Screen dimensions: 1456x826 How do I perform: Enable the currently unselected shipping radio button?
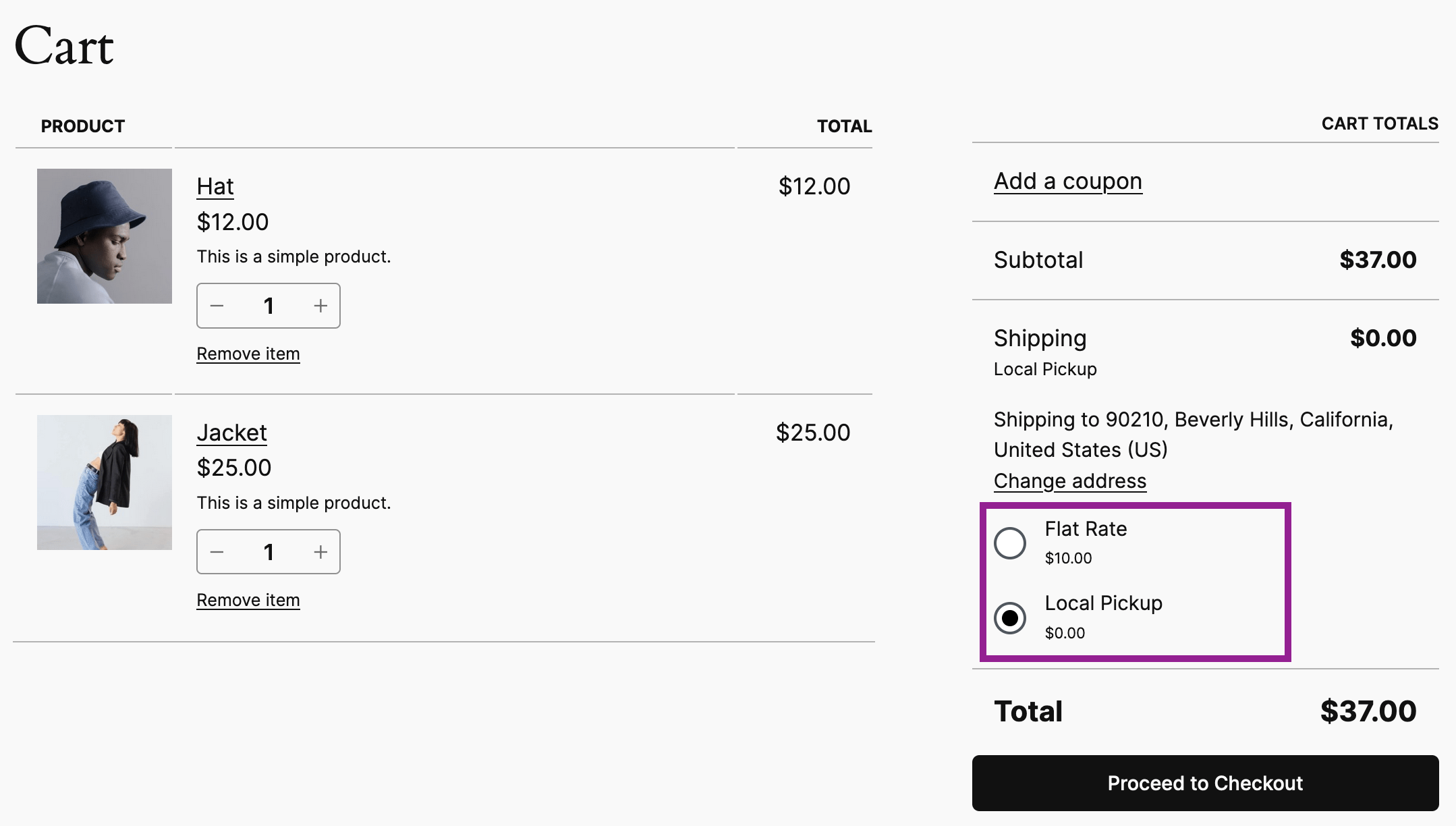pyautogui.click(x=1010, y=543)
